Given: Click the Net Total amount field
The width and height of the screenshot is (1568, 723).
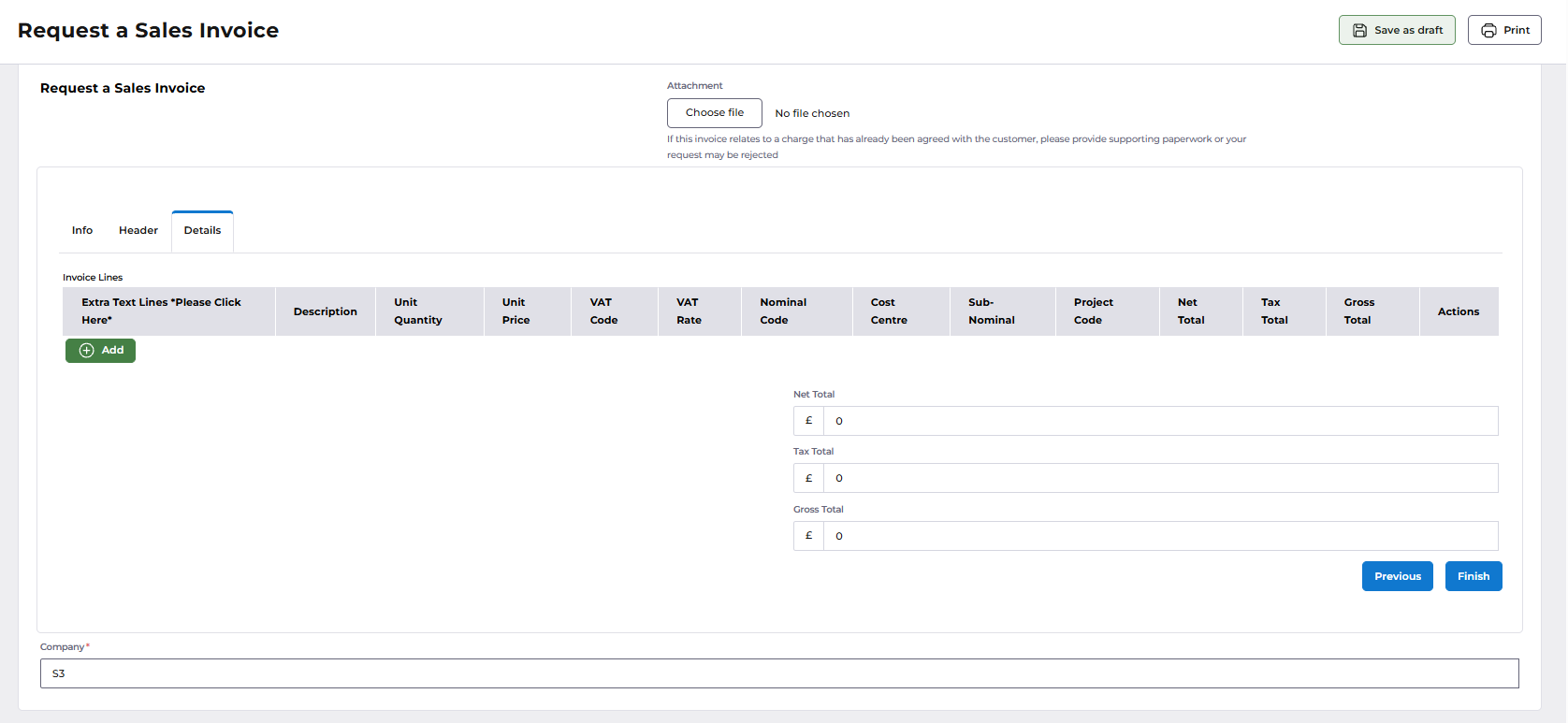Looking at the screenshot, I should (1161, 421).
